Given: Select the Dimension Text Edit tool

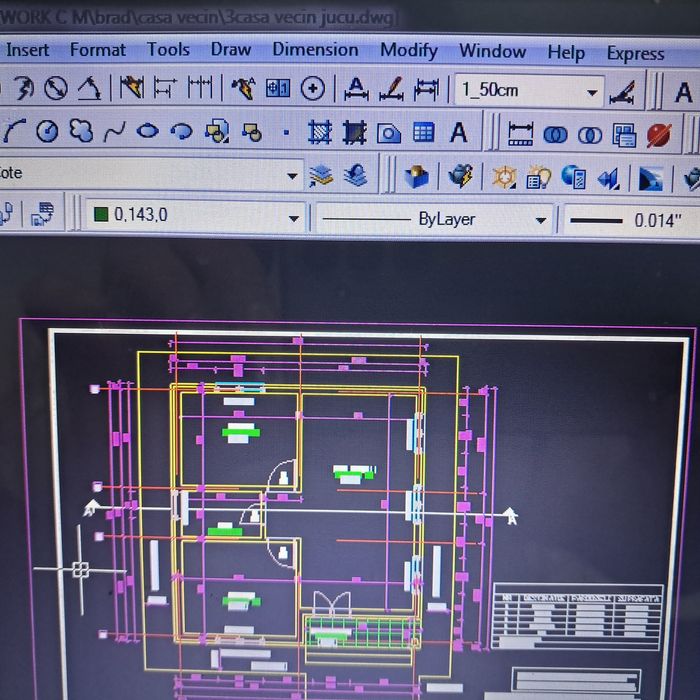Looking at the screenshot, I should (x=391, y=89).
